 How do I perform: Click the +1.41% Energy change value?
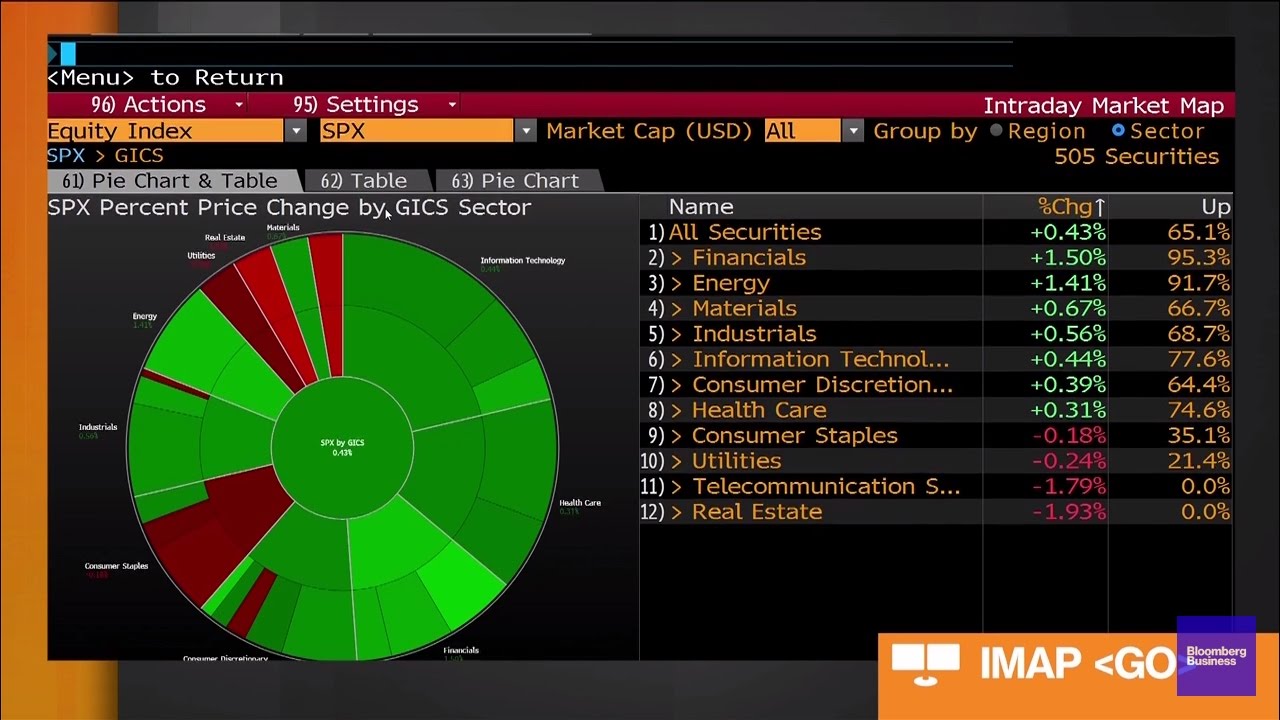point(1068,283)
